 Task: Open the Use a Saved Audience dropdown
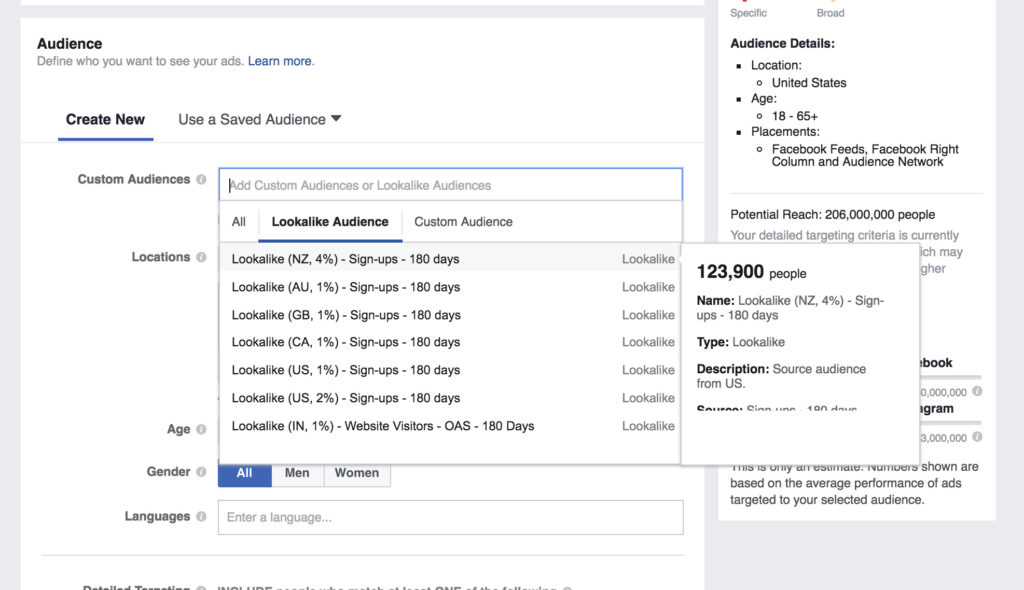pos(259,120)
